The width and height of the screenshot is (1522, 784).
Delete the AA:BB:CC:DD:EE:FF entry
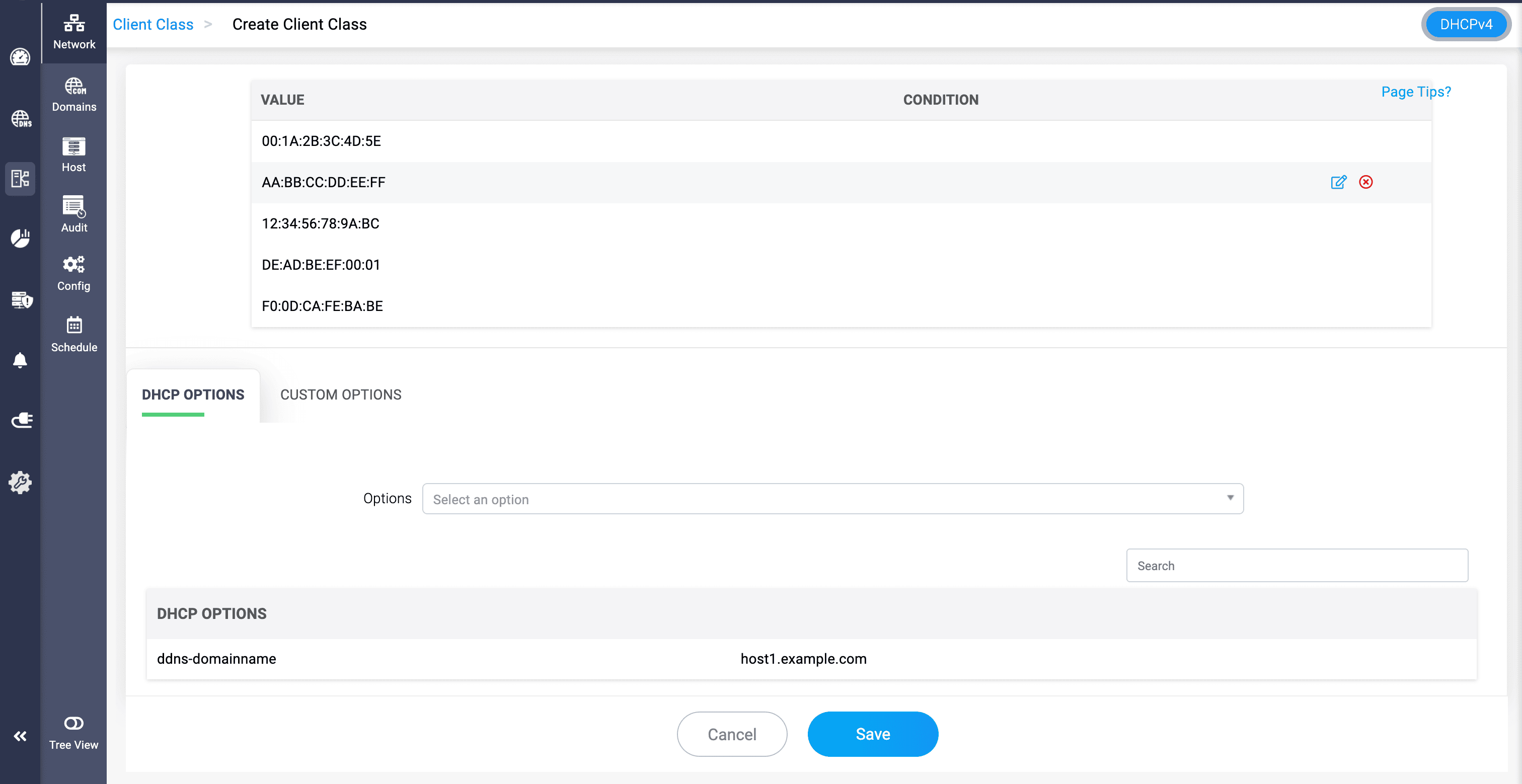pos(1365,182)
